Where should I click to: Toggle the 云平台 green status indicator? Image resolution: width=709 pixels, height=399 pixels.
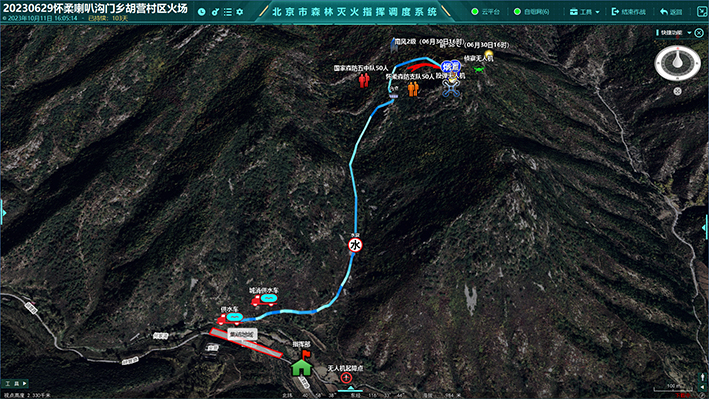point(475,12)
